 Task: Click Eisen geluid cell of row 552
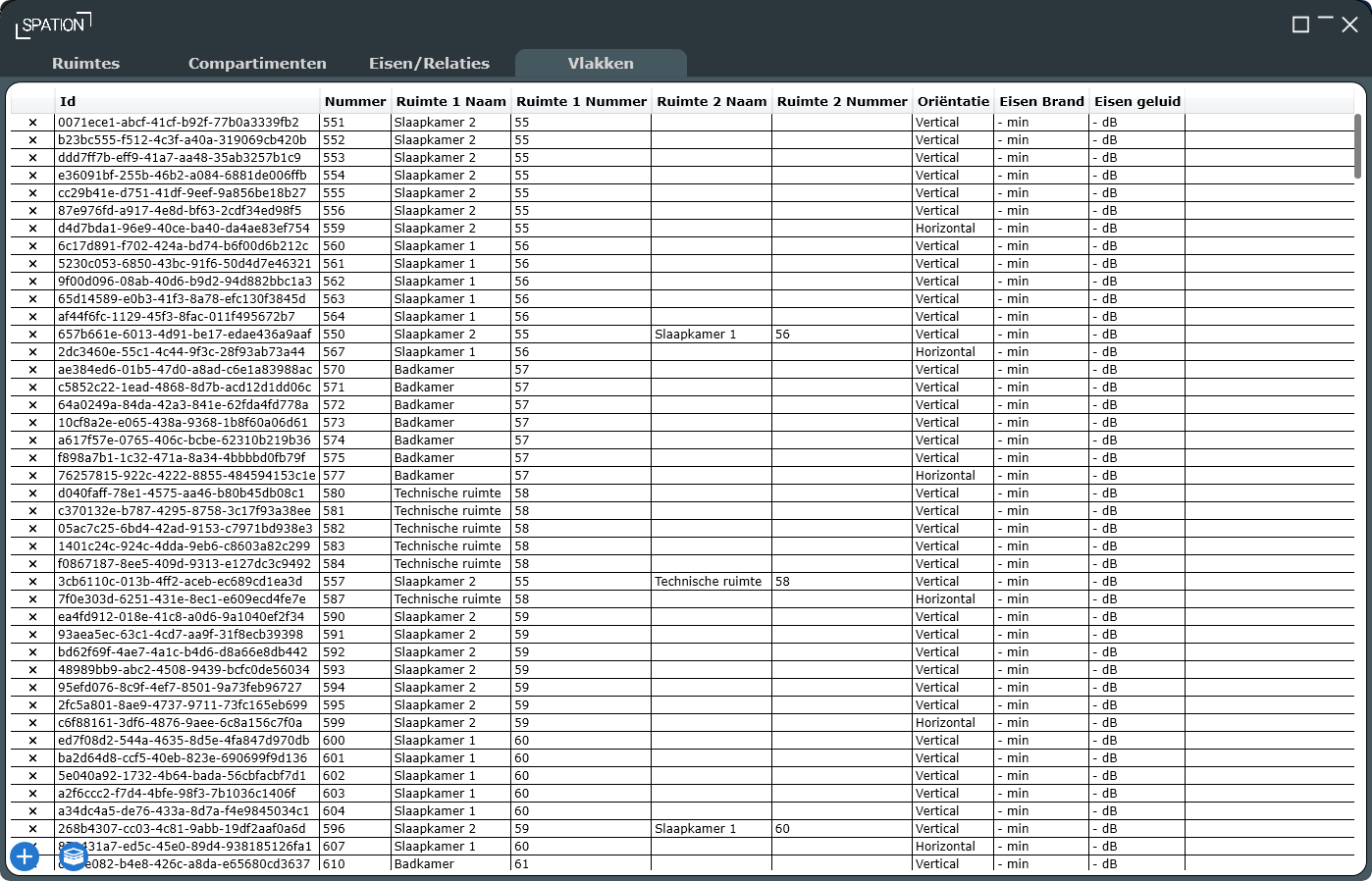(x=1136, y=140)
